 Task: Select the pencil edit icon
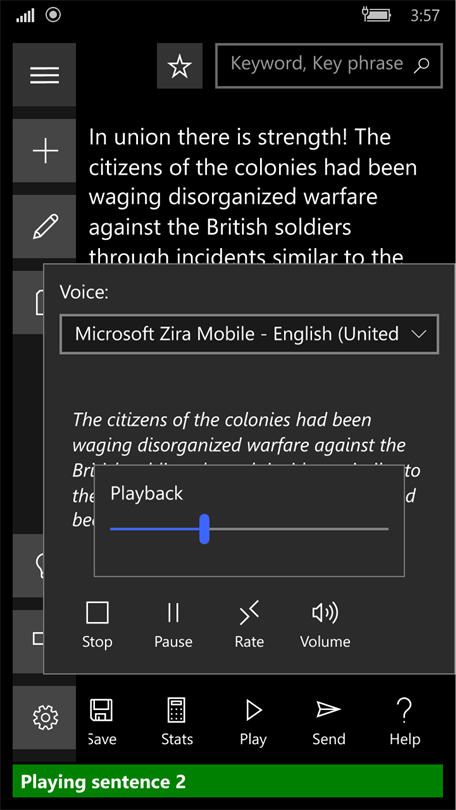(44, 227)
